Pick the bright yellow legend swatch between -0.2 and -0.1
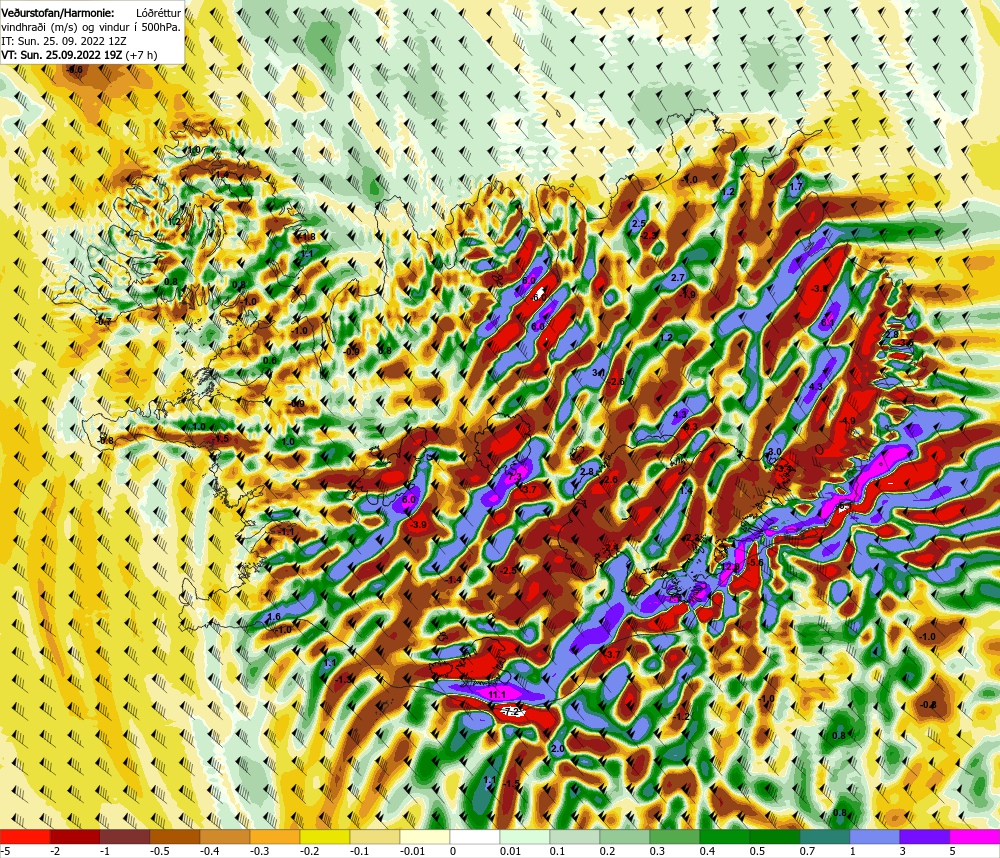 pyautogui.click(x=325, y=836)
